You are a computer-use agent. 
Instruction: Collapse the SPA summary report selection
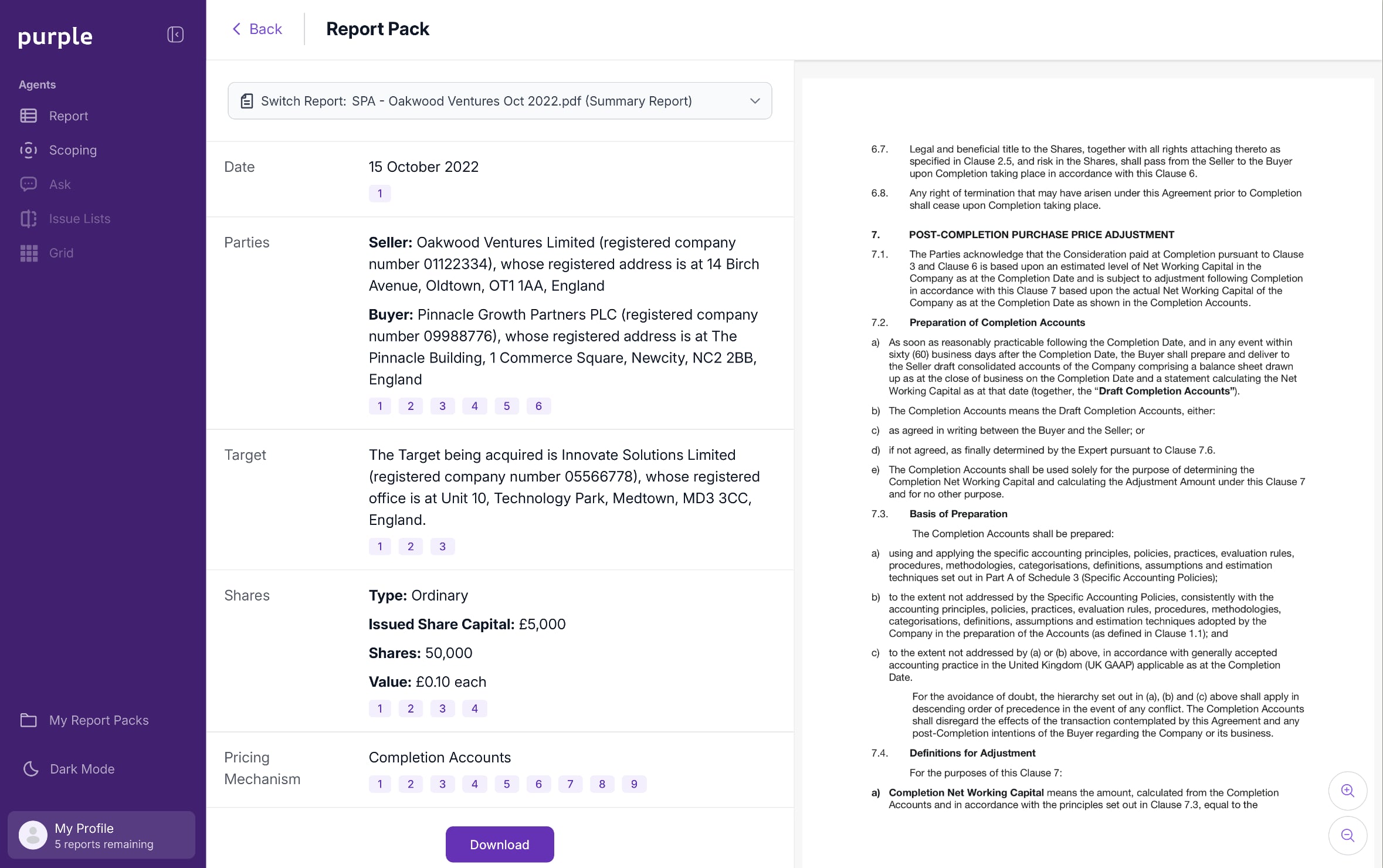755,101
